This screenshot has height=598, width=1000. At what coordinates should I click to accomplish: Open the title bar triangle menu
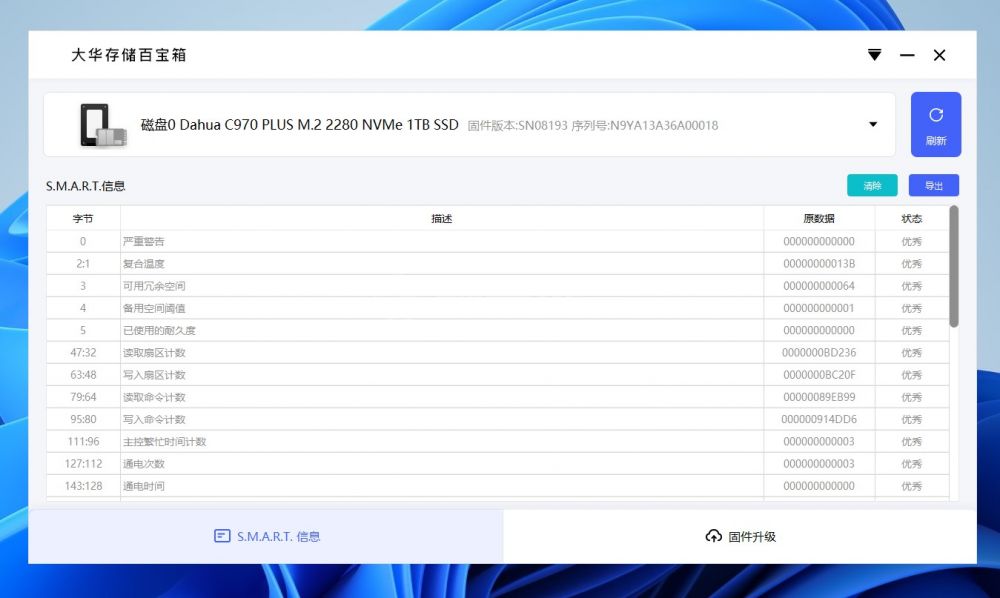point(874,55)
